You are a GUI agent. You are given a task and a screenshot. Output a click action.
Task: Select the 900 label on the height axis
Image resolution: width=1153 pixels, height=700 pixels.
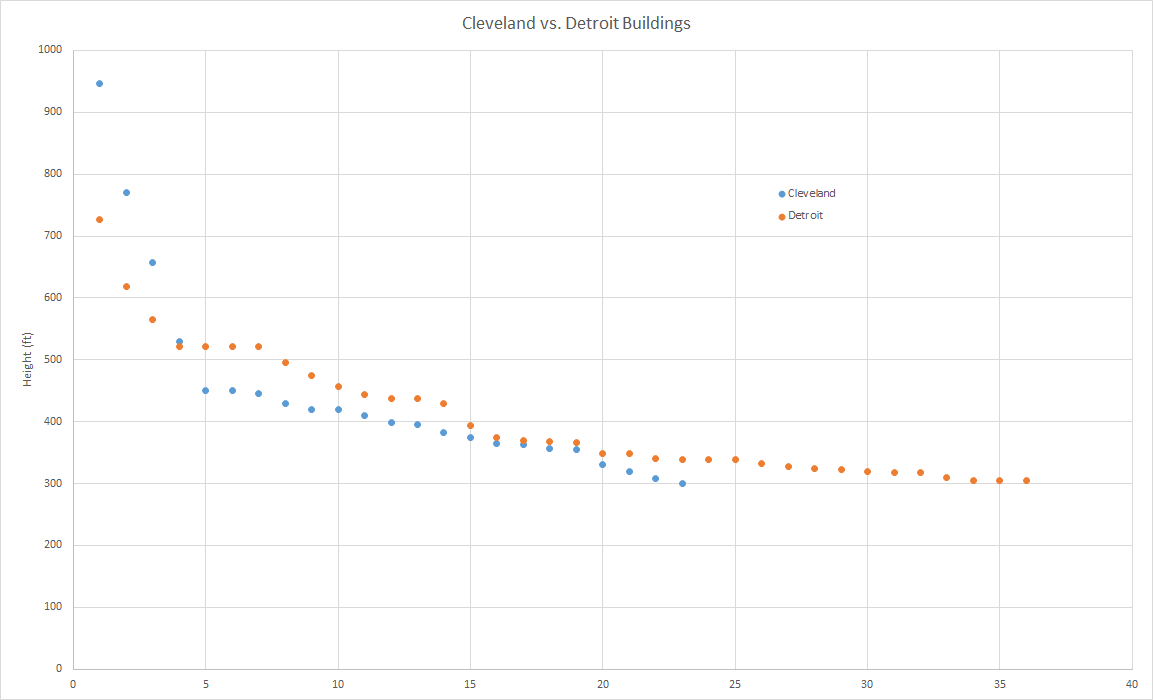[x=54, y=112]
